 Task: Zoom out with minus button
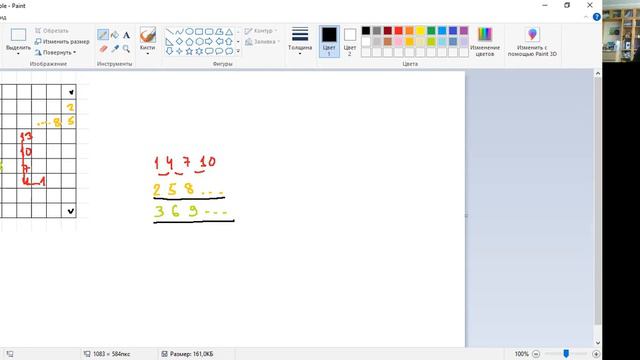point(536,354)
